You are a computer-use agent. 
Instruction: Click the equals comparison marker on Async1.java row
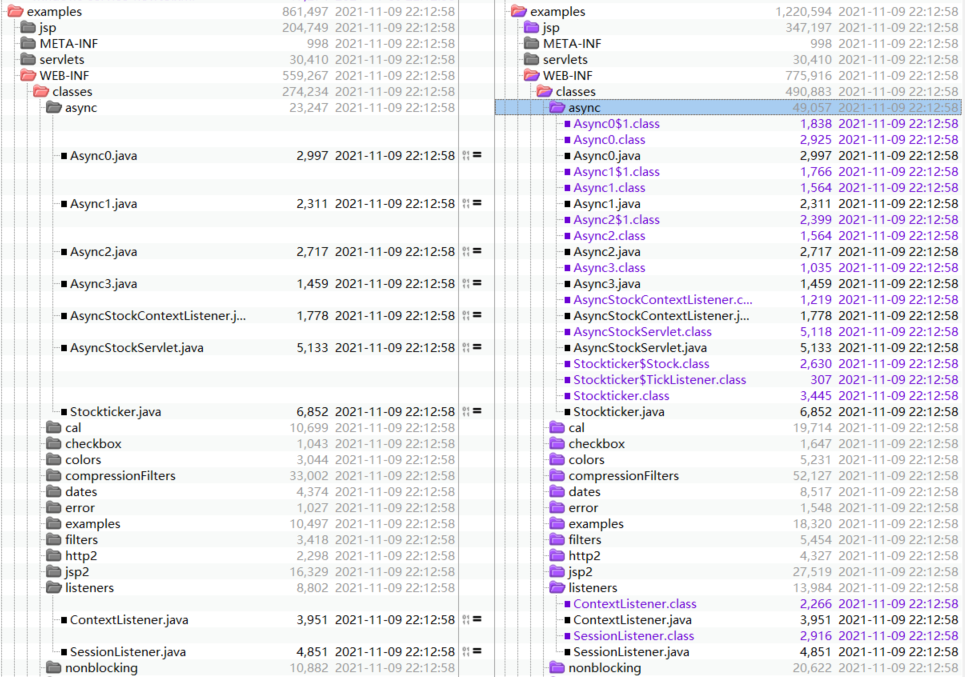tap(477, 204)
